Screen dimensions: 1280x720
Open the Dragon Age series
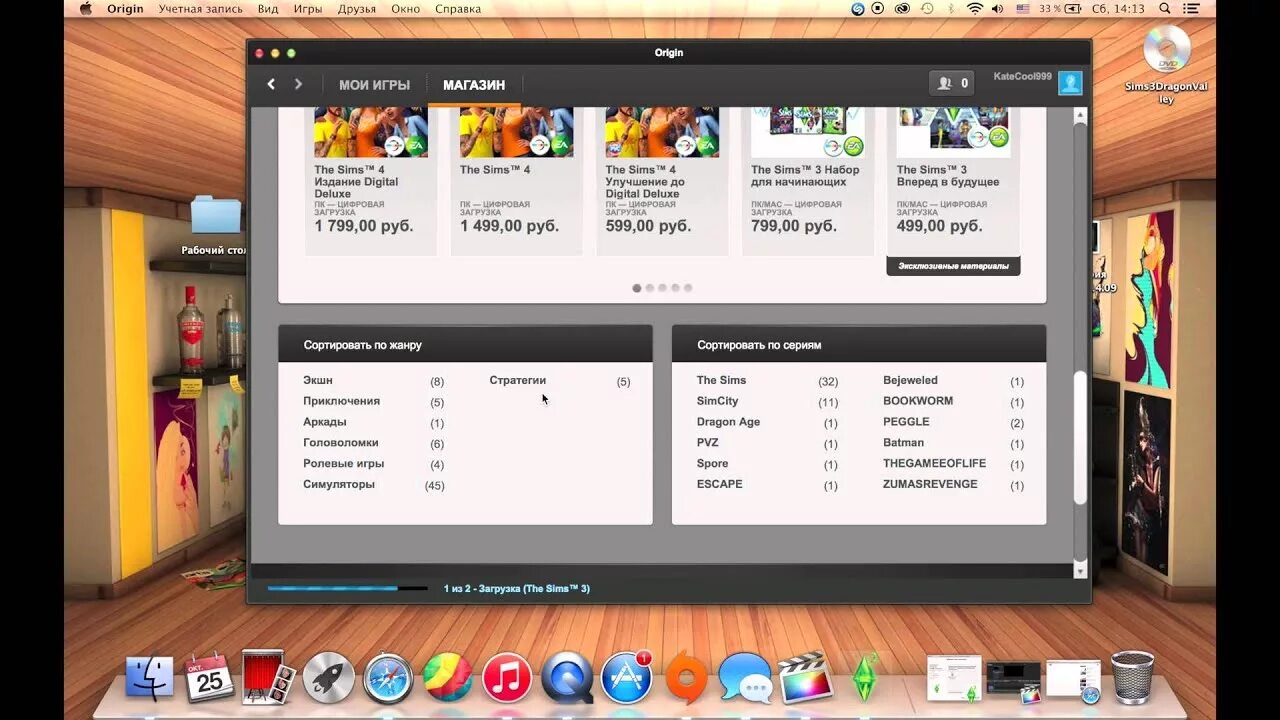pyautogui.click(x=728, y=422)
